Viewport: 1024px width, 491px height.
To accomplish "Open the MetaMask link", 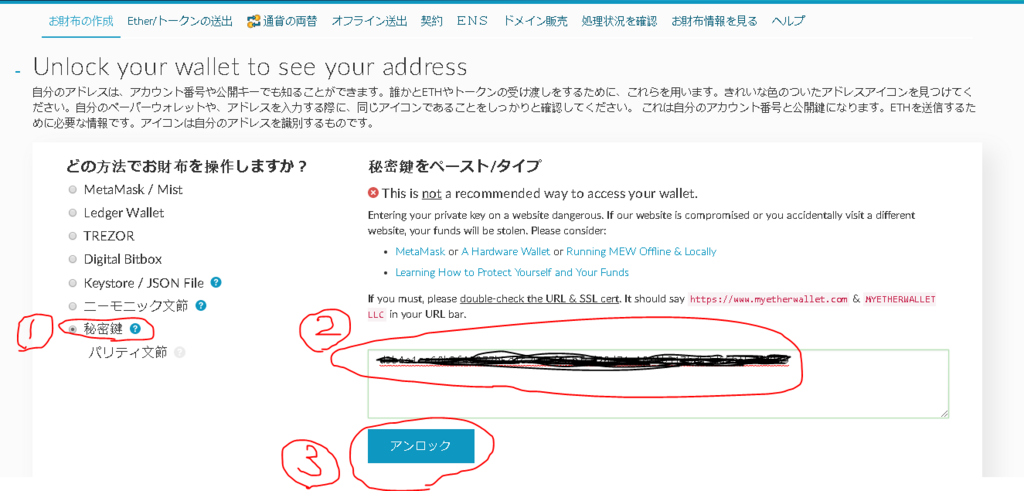I will 420,251.
